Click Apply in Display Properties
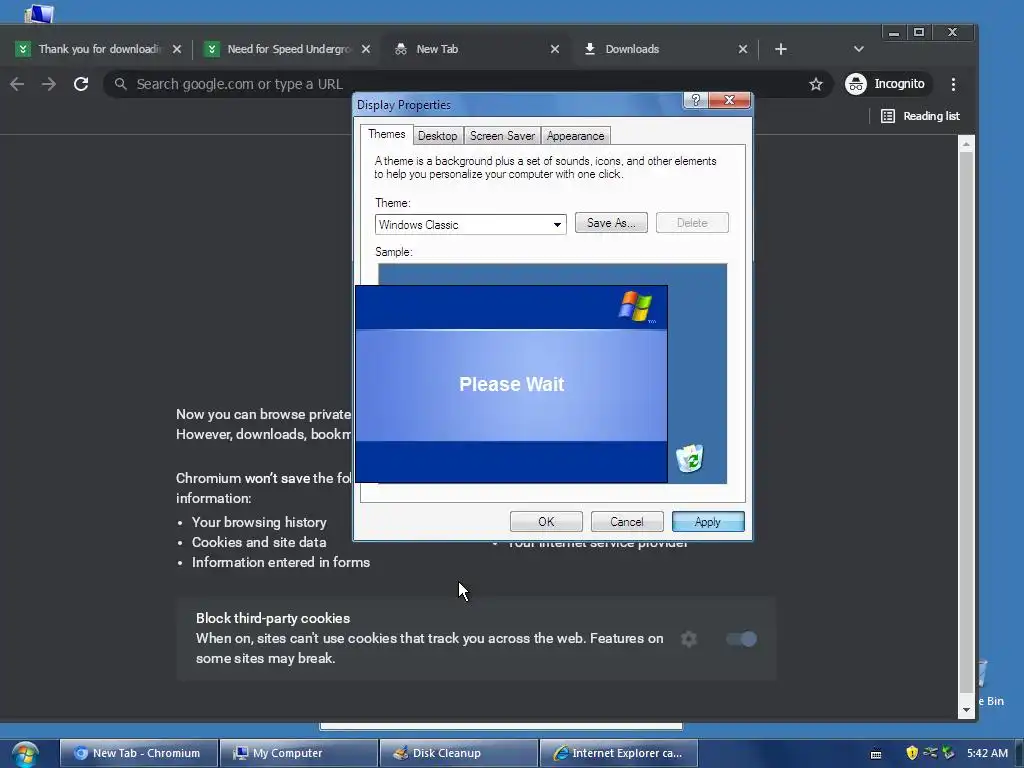 tap(708, 522)
